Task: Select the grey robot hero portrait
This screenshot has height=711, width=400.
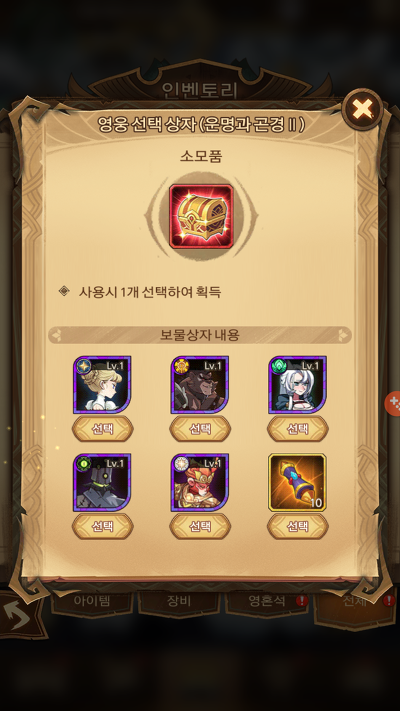Action: pos(102,482)
